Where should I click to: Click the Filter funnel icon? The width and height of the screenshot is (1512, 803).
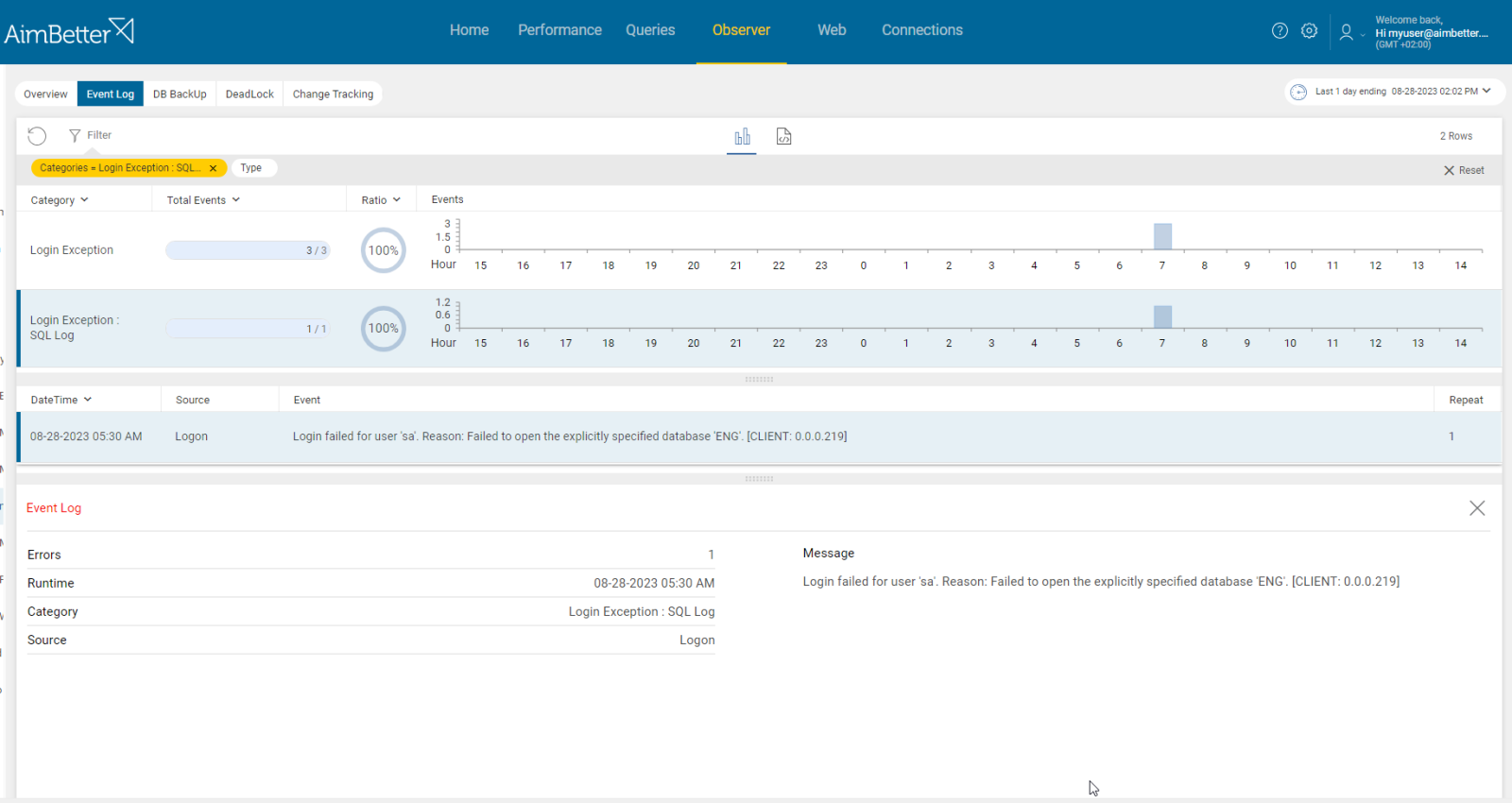click(75, 136)
